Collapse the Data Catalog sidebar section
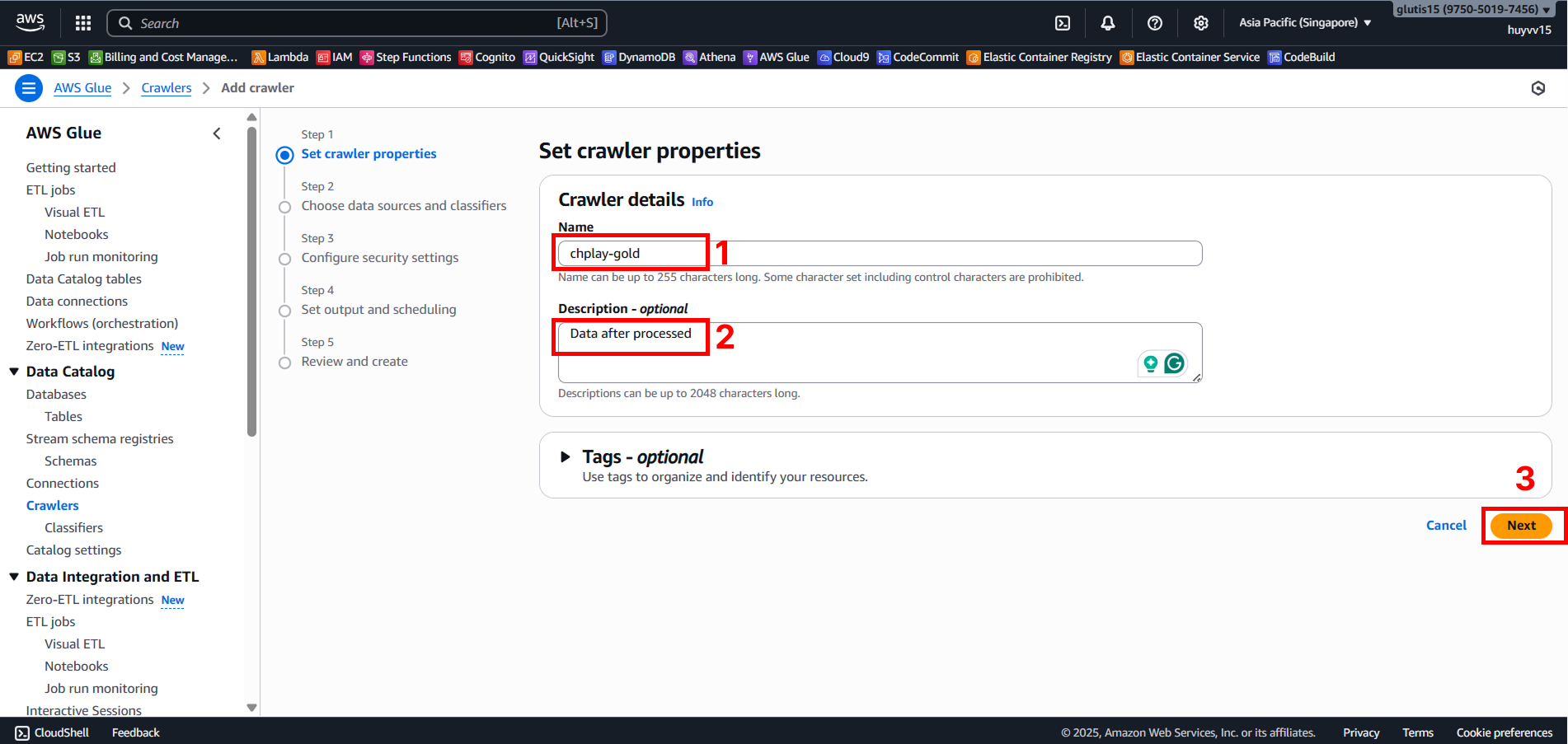The height and width of the screenshot is (744, 1568). pyautogui.click(x=14, y=372)
